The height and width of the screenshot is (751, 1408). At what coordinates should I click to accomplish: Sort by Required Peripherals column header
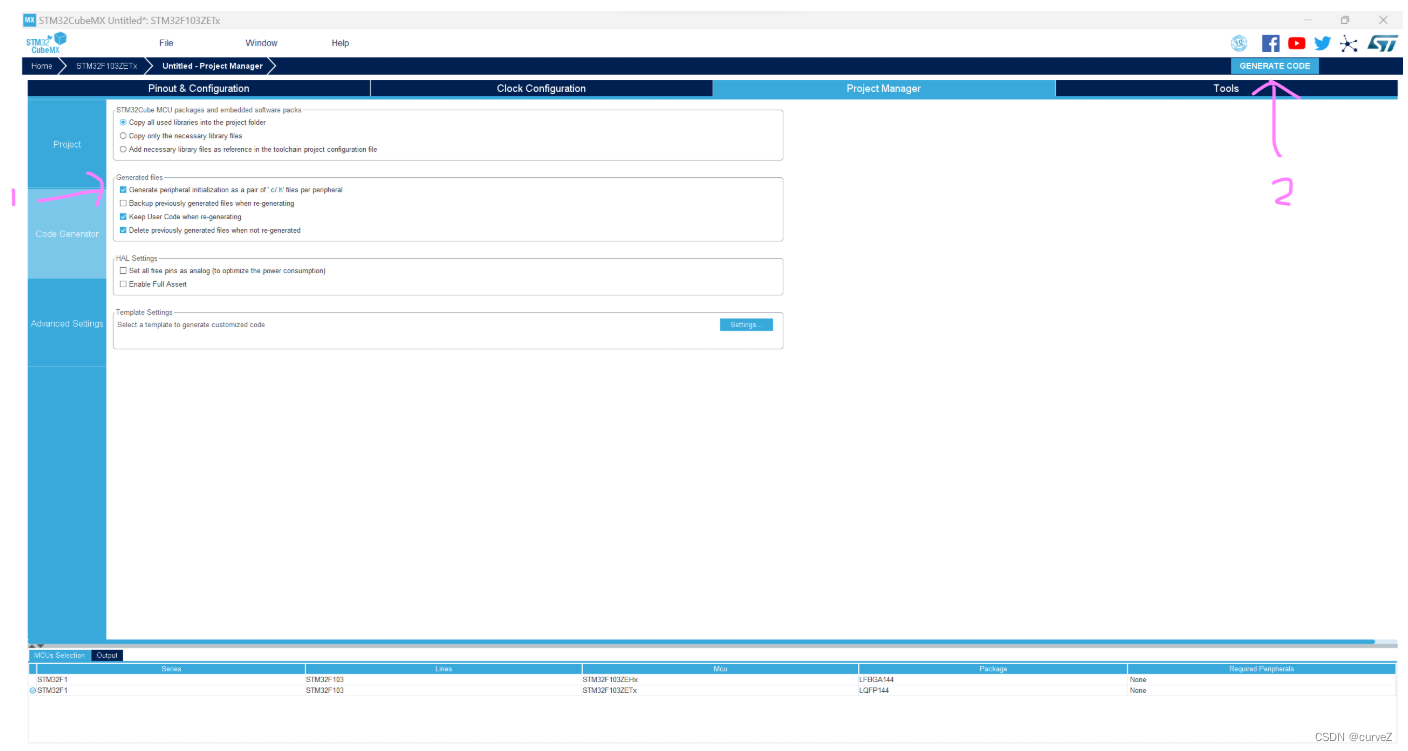(1261, 668)
